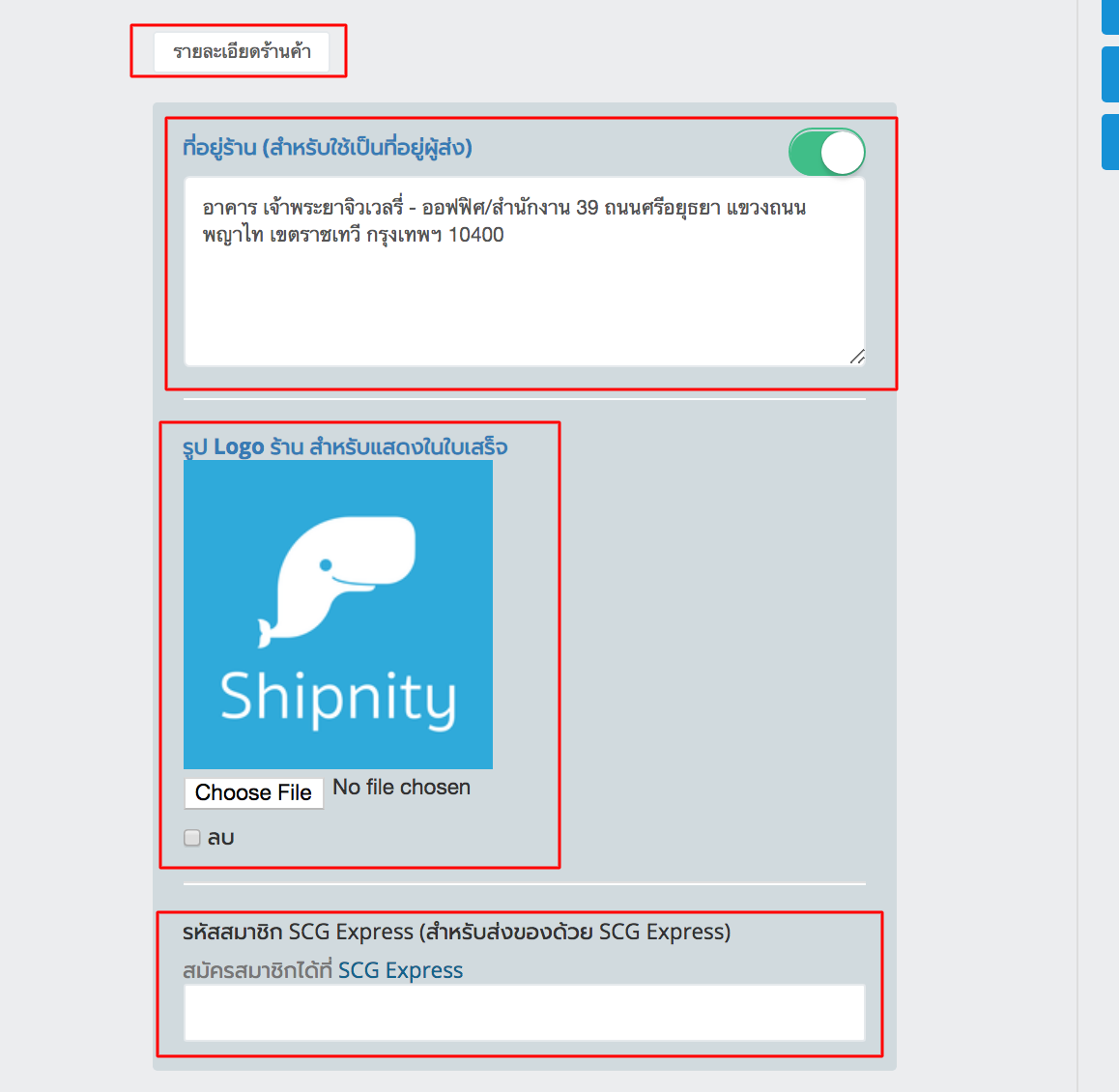Toggle the sender address switch off
Image resolution: width=1119 pixels, height=1092 pixels.
click(x=826, y=152)
